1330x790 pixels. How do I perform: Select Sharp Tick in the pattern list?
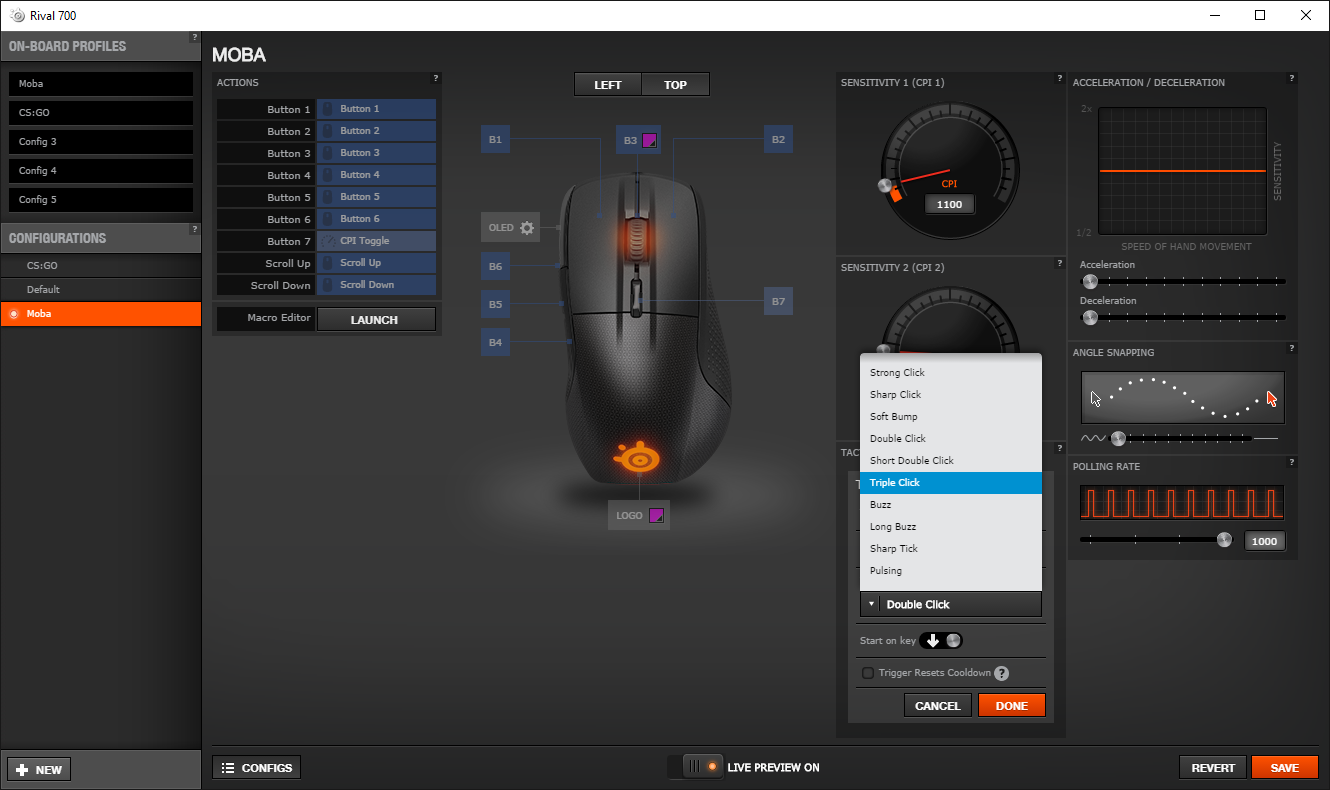click(x=951, y=548)
